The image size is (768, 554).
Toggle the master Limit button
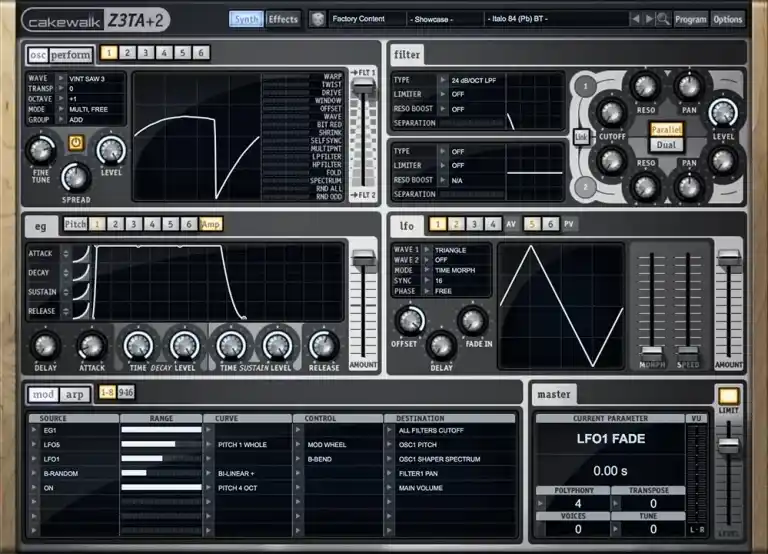click(x=728, y=396)
